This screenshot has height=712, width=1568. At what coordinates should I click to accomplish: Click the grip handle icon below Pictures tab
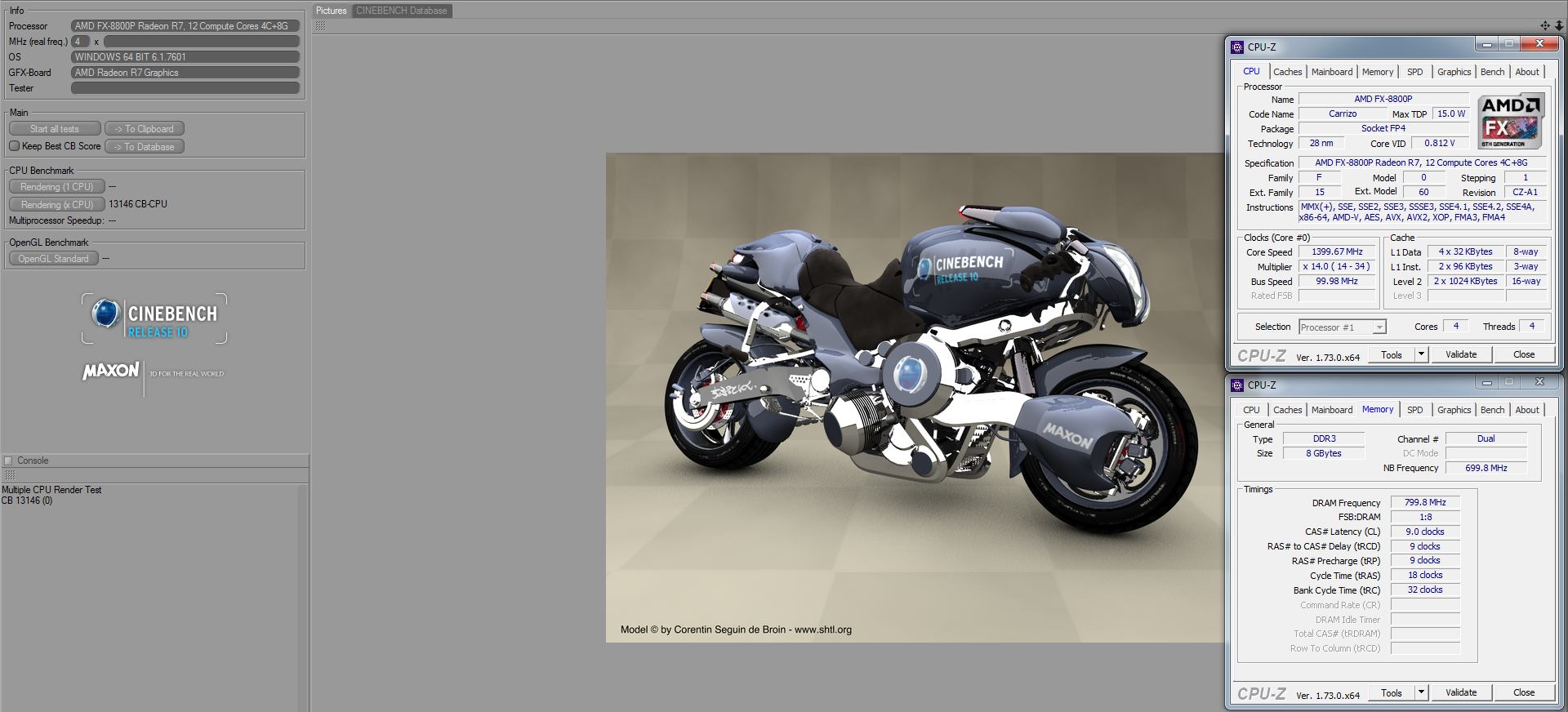click(x=320, y=26)
